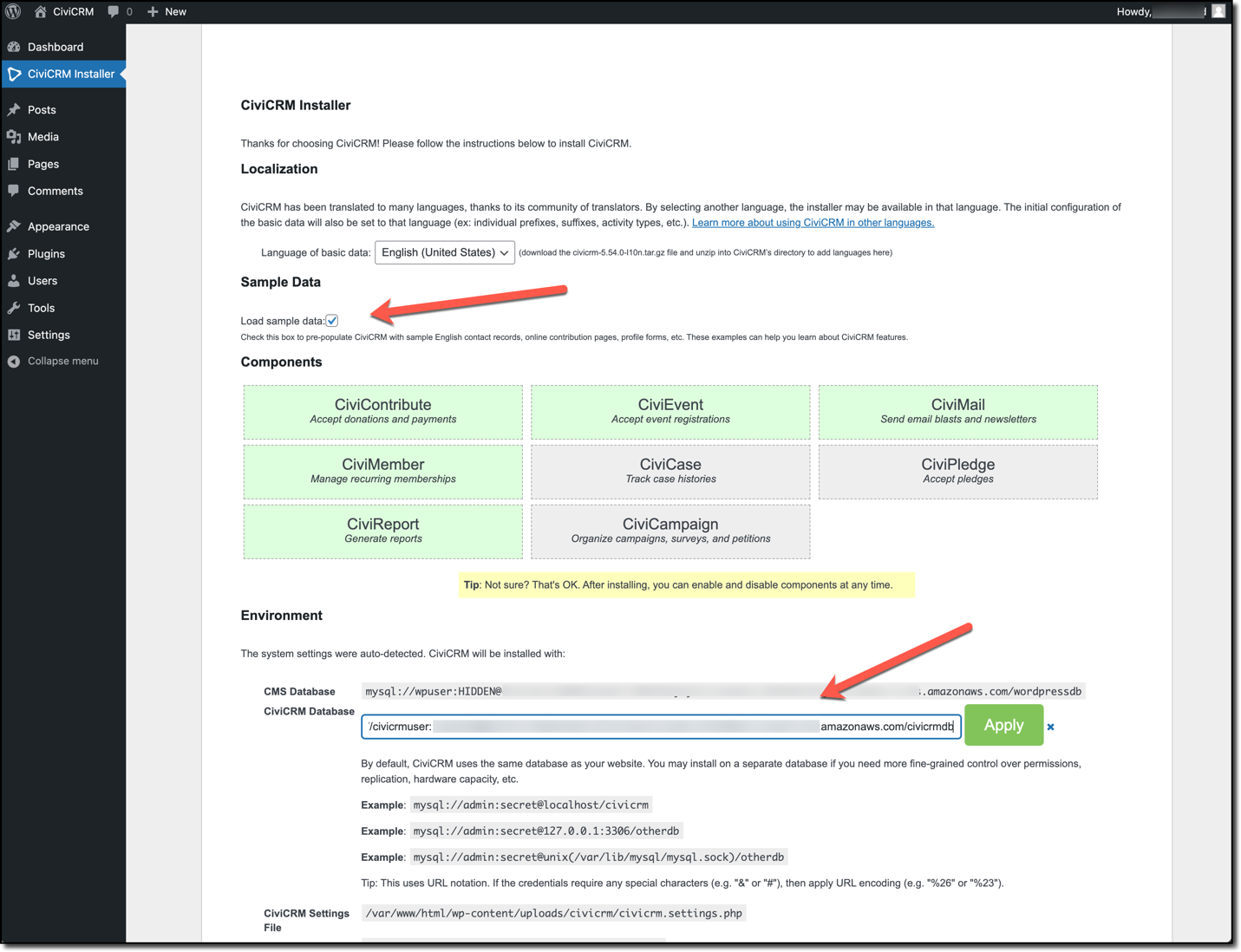Select CiviCRM Installer in the sidebar
Viewport: 1241px width, 952px height.
coord(71,74)
